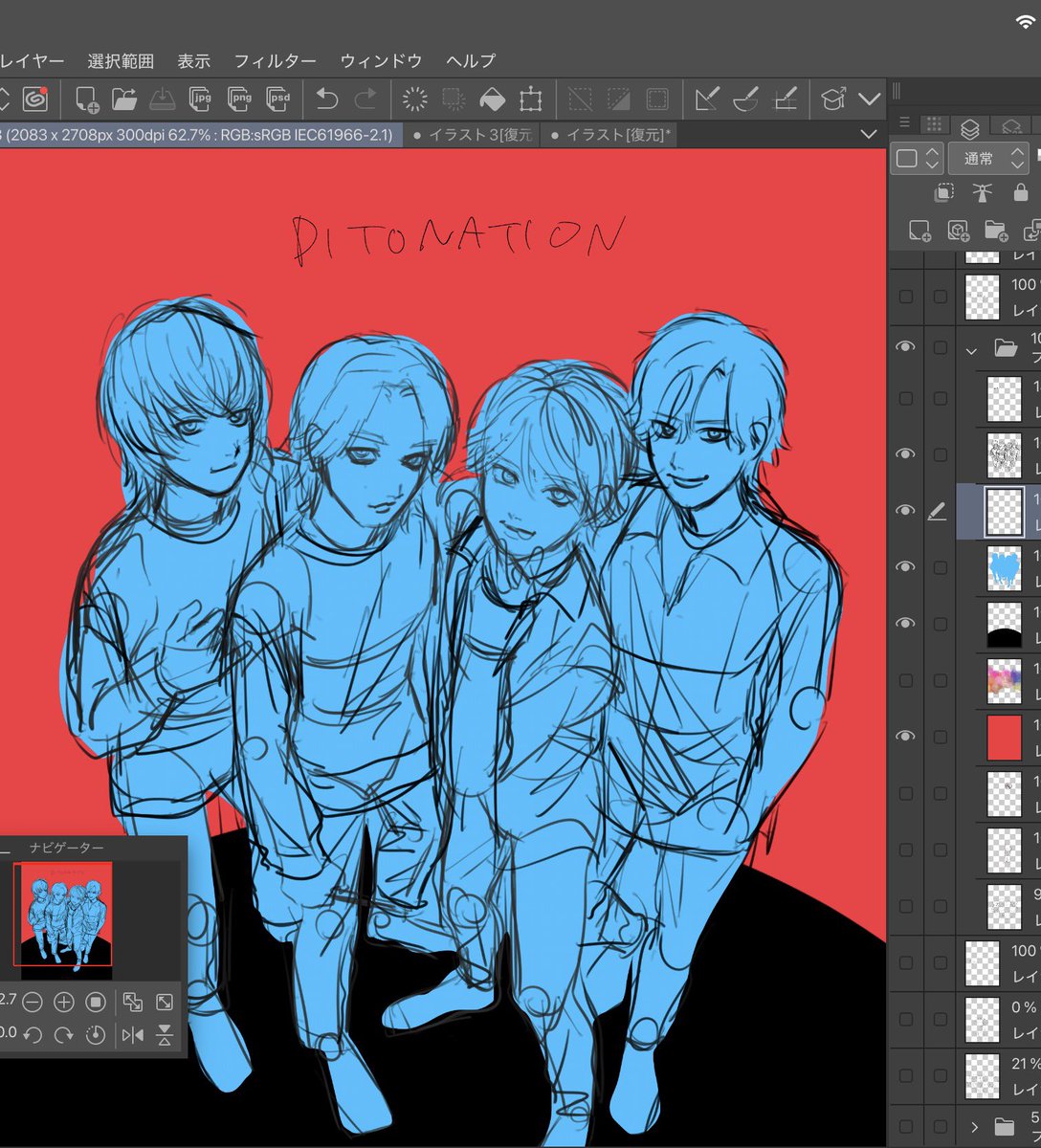Hide the black arch layer

(x=906, y=623)
